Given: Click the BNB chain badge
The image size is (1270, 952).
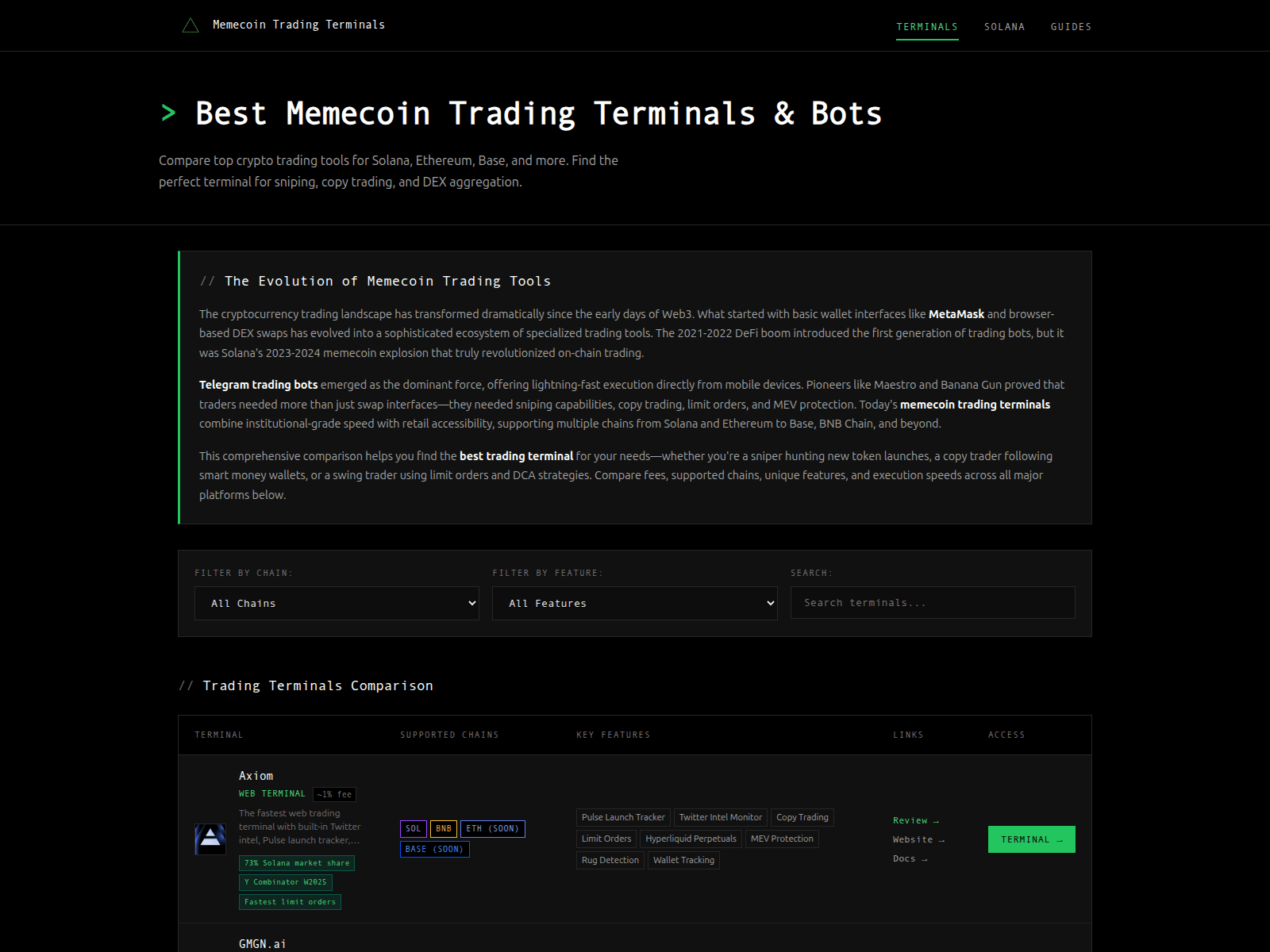Looking at the screenshot, I should point(444,828).
